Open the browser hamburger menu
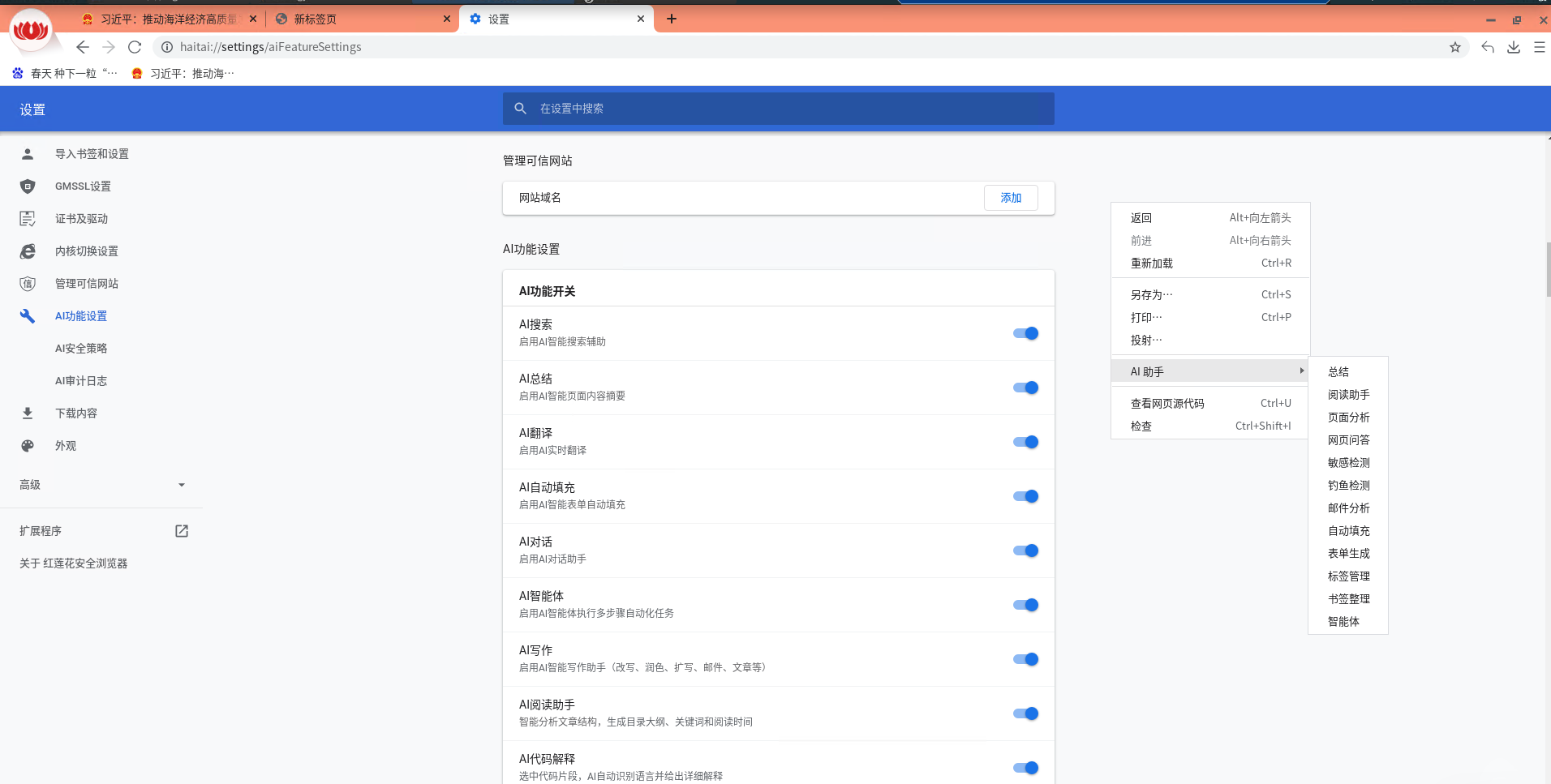The height and width of the screenshot is (784, 1551). coord(1539,47)
